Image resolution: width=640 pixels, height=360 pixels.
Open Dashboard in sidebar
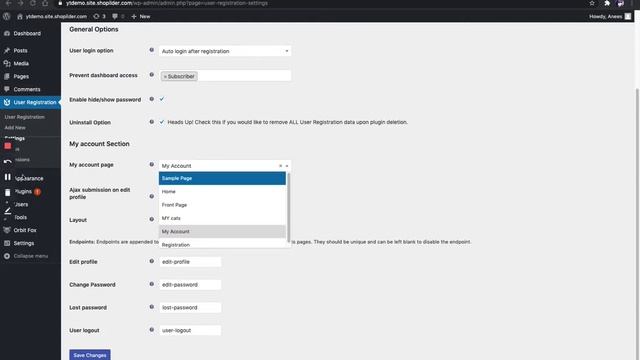[x=27, y=33]
